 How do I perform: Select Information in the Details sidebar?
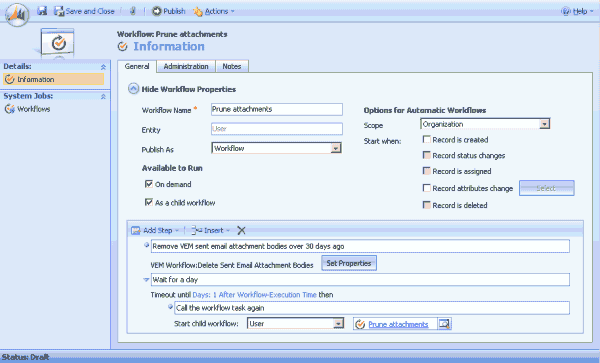(x=54, y=79)
